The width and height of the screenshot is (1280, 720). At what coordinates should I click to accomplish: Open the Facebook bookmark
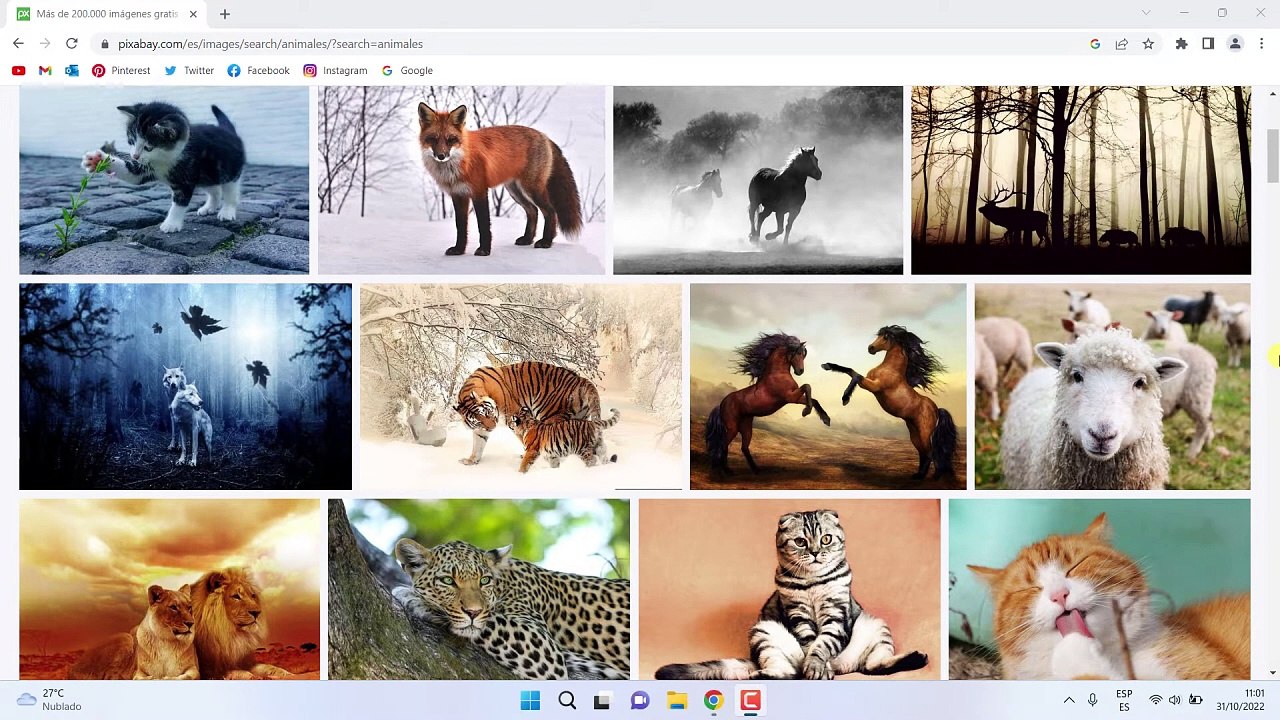tap(258, 71)
